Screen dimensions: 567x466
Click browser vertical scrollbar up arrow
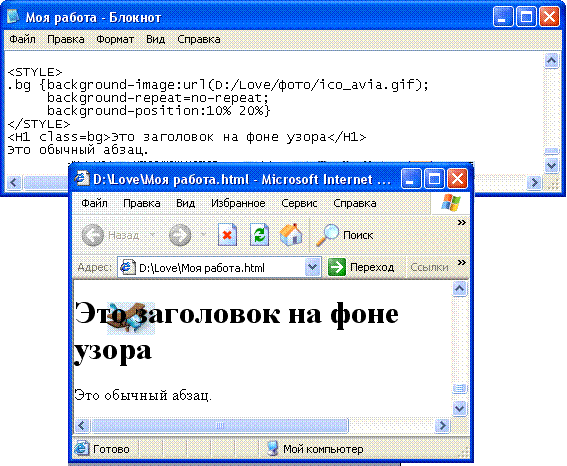pos(459,288)
